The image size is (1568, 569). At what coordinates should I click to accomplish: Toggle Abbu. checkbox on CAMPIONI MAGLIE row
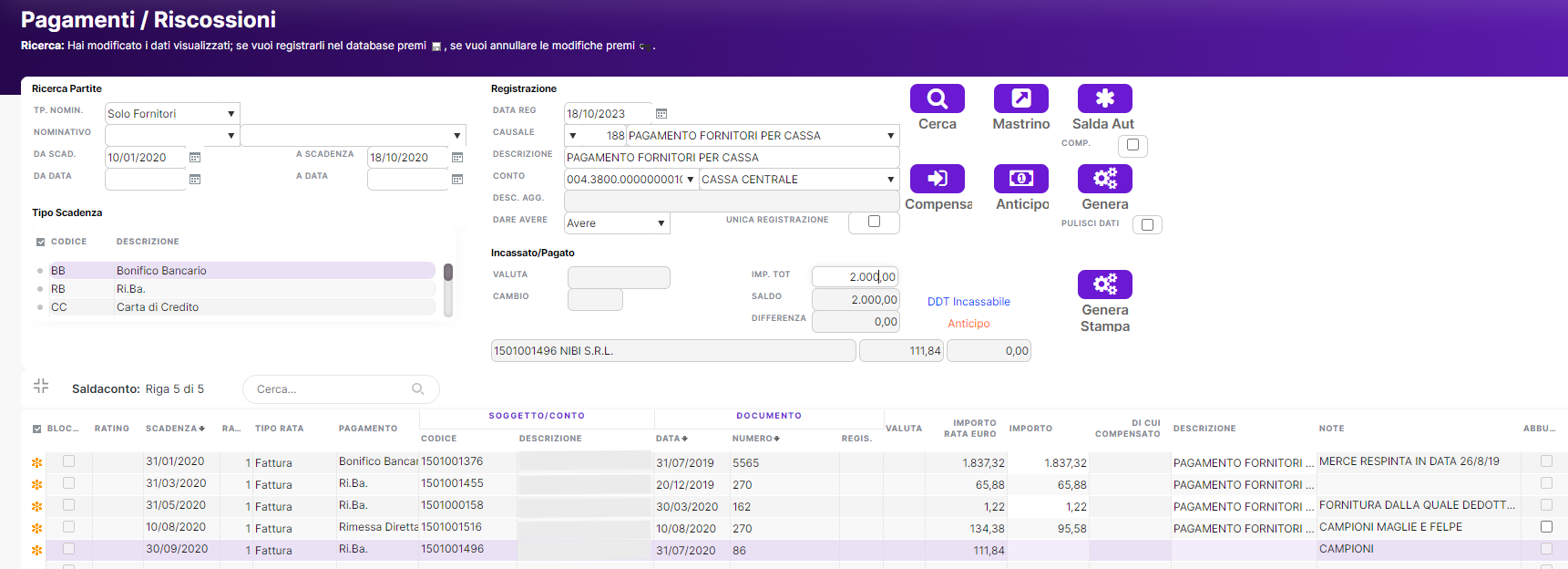tap(1546, 527)
